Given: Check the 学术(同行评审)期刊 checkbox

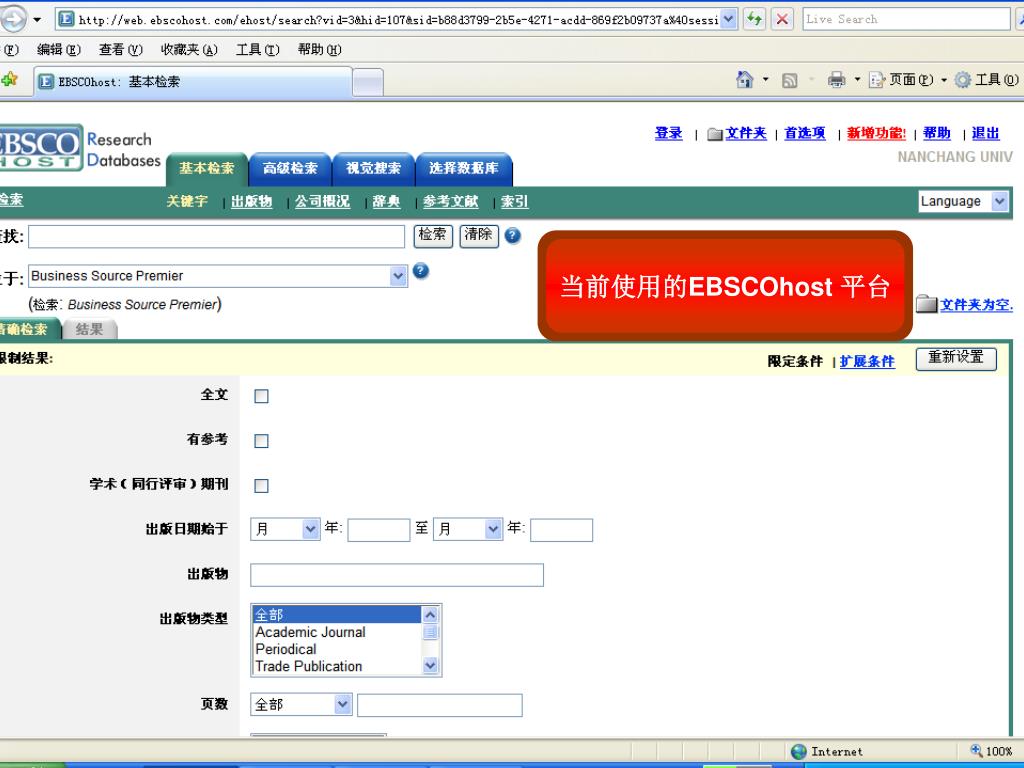Looking at the screenshot, I should point(261,485).
